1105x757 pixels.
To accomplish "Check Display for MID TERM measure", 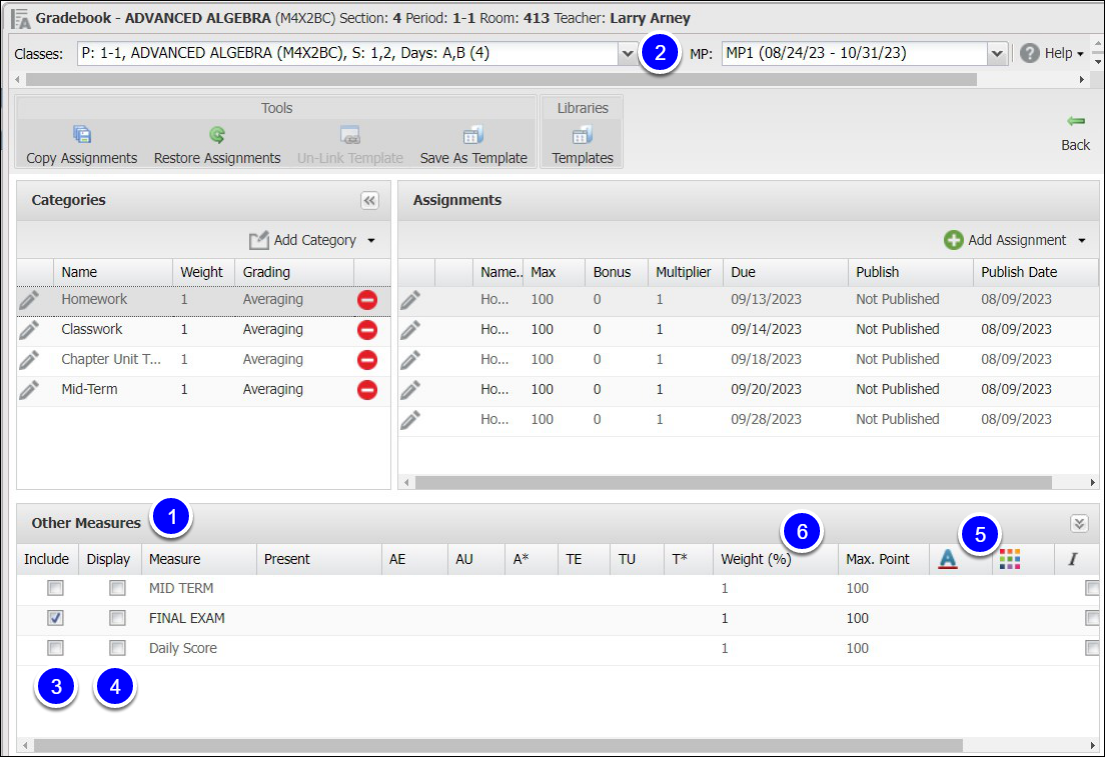I will (118, 588).
